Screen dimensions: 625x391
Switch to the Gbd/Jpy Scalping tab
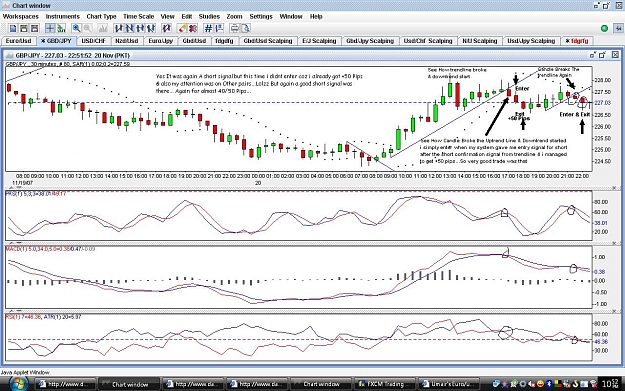(x=370, y=41)
